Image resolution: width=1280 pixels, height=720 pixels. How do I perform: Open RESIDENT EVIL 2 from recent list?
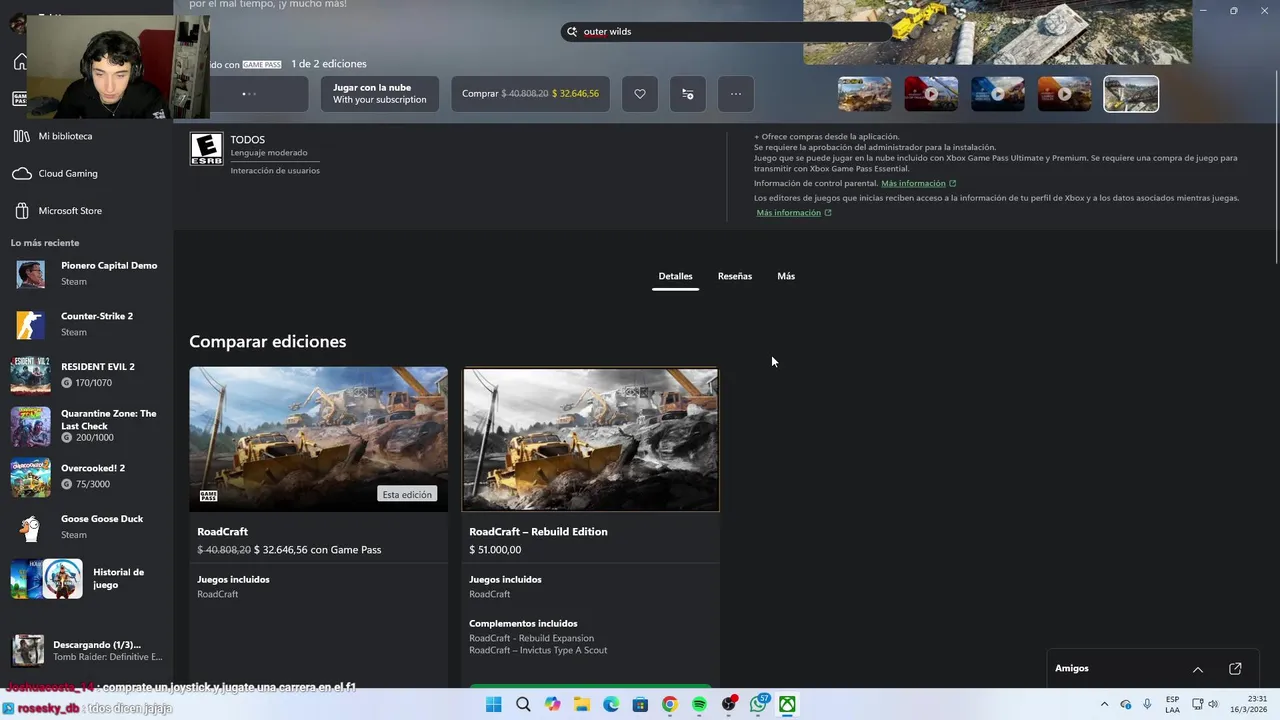(86, 375)
